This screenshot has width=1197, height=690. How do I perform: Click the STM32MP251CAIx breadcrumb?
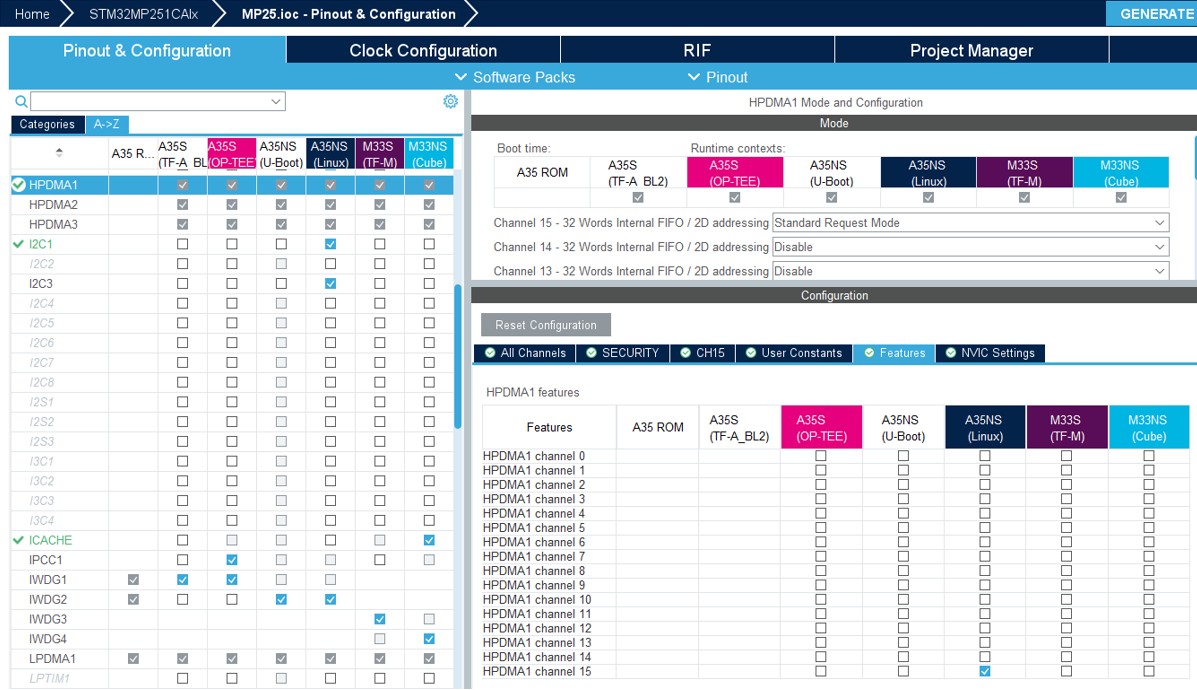point(144,14)
